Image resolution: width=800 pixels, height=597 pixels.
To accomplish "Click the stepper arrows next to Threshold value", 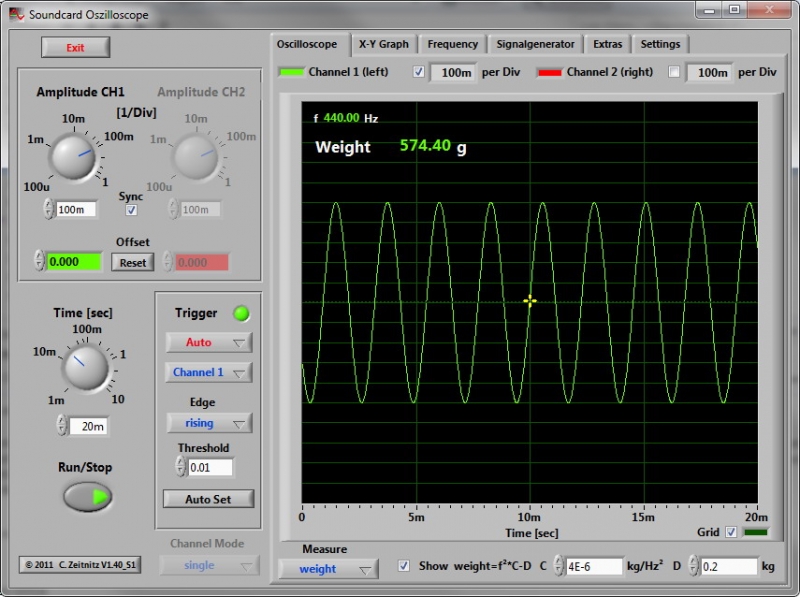I will (x=180, y=467).
